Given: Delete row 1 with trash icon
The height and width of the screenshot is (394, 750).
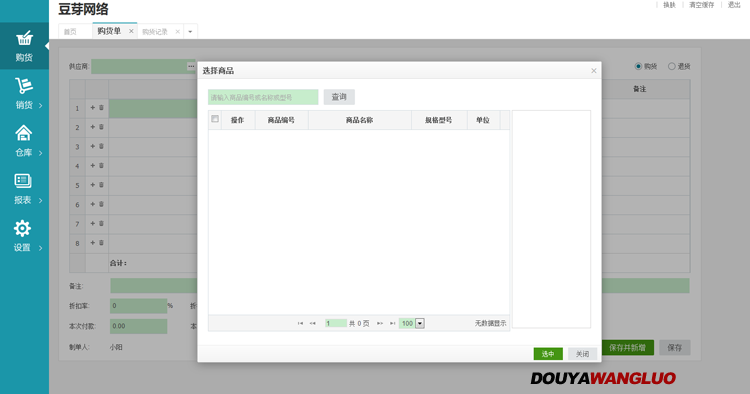Looking at the screenshot, I should (101, 108).
